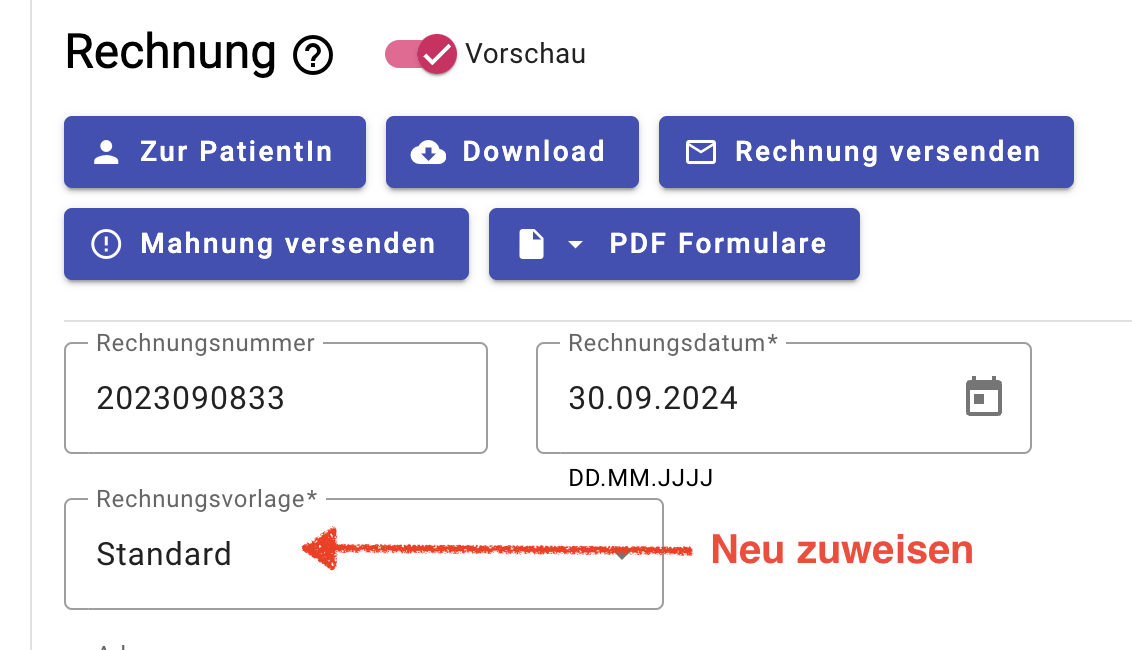Click the envelope icon on Rechnung versenden
The height and width of the screenshot is (650, 1132).
700,152
